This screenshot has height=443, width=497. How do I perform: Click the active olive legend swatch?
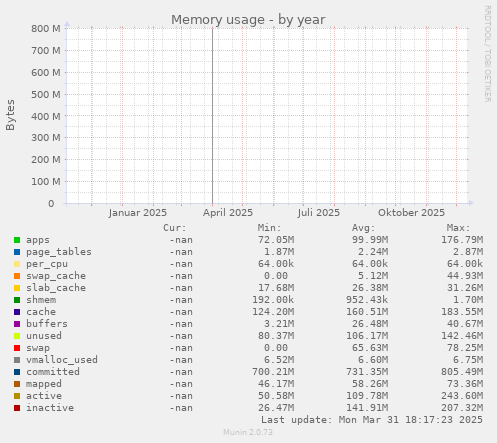click(17, 396)
